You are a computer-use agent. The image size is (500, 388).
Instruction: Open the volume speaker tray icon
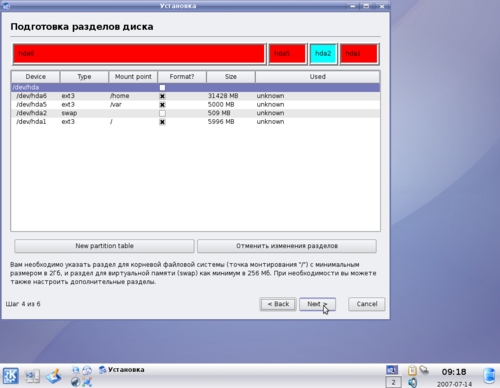(412, 382)
